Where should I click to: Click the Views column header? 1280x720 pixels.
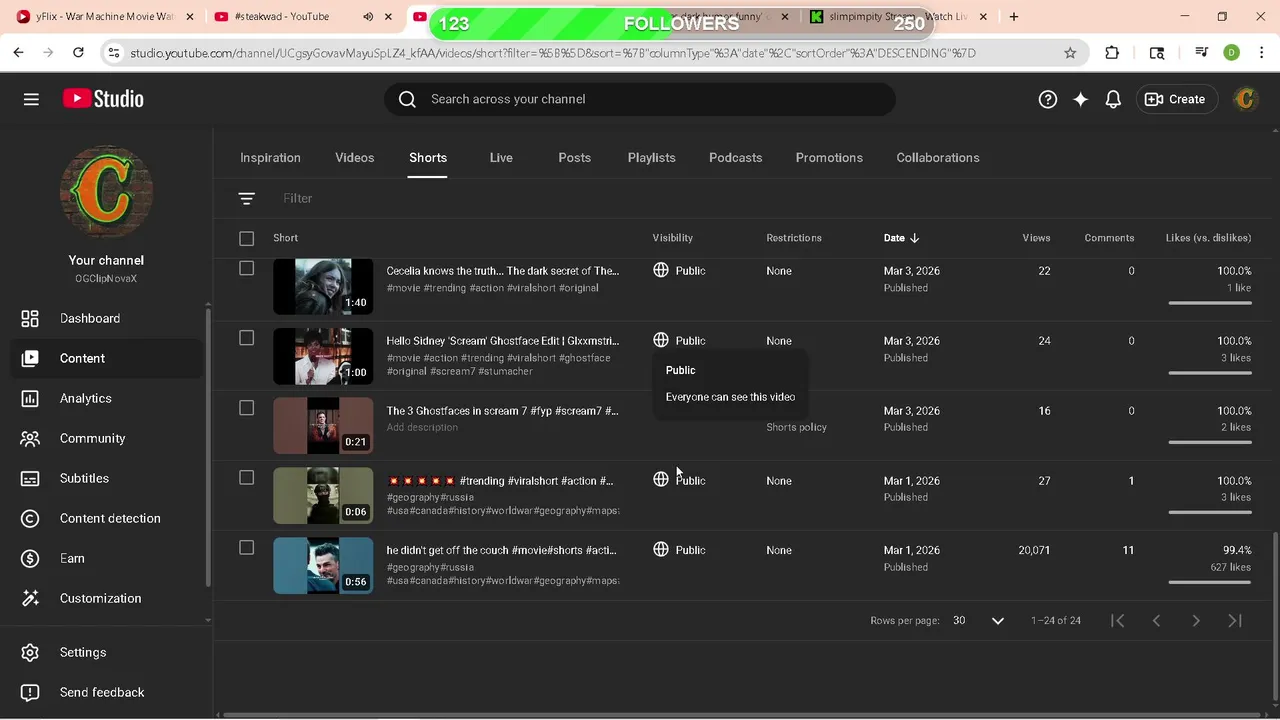[x=1036, y=238]
